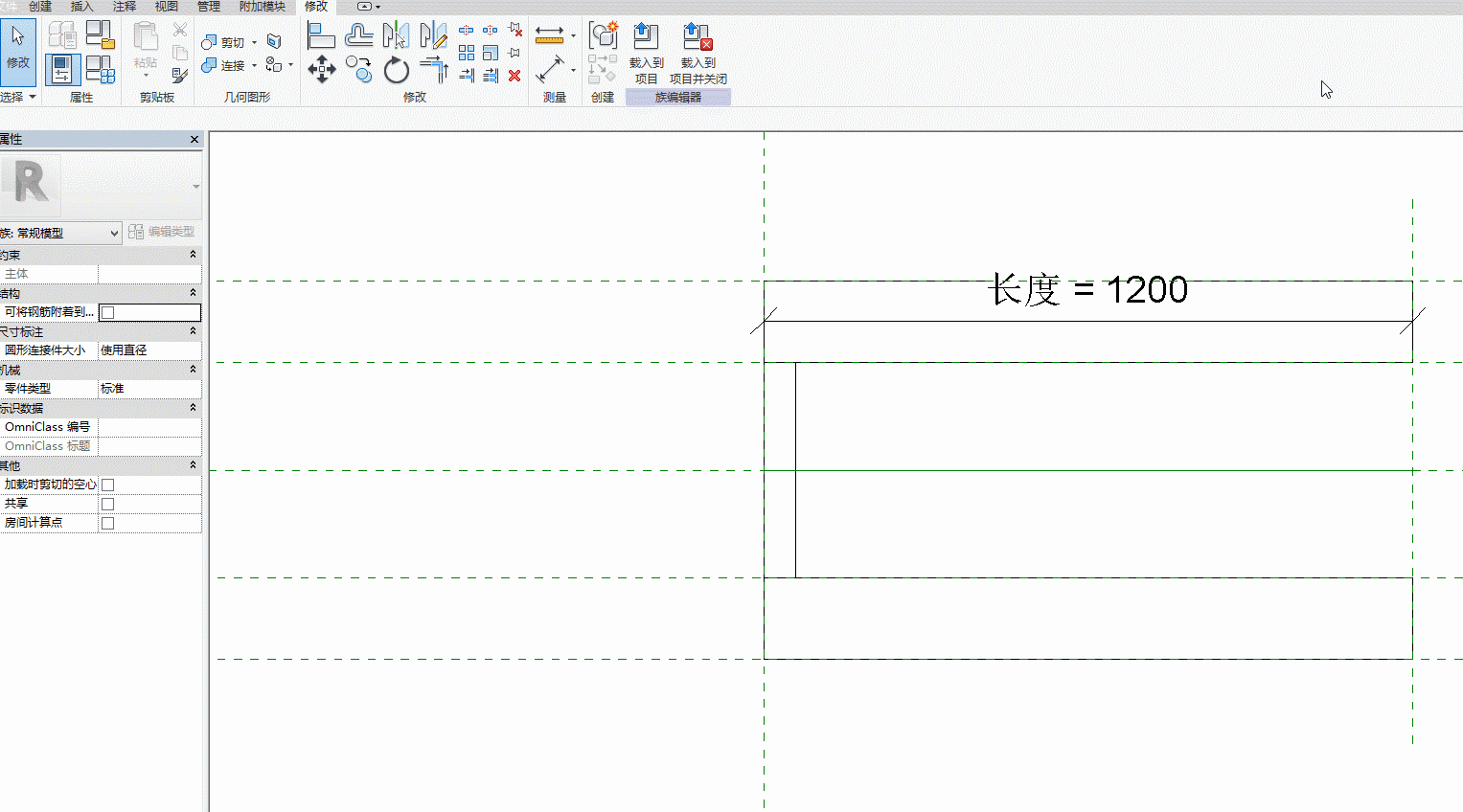Open the 视图 ribbon tab
1463x812 pixels.
(x=167, y=7)
